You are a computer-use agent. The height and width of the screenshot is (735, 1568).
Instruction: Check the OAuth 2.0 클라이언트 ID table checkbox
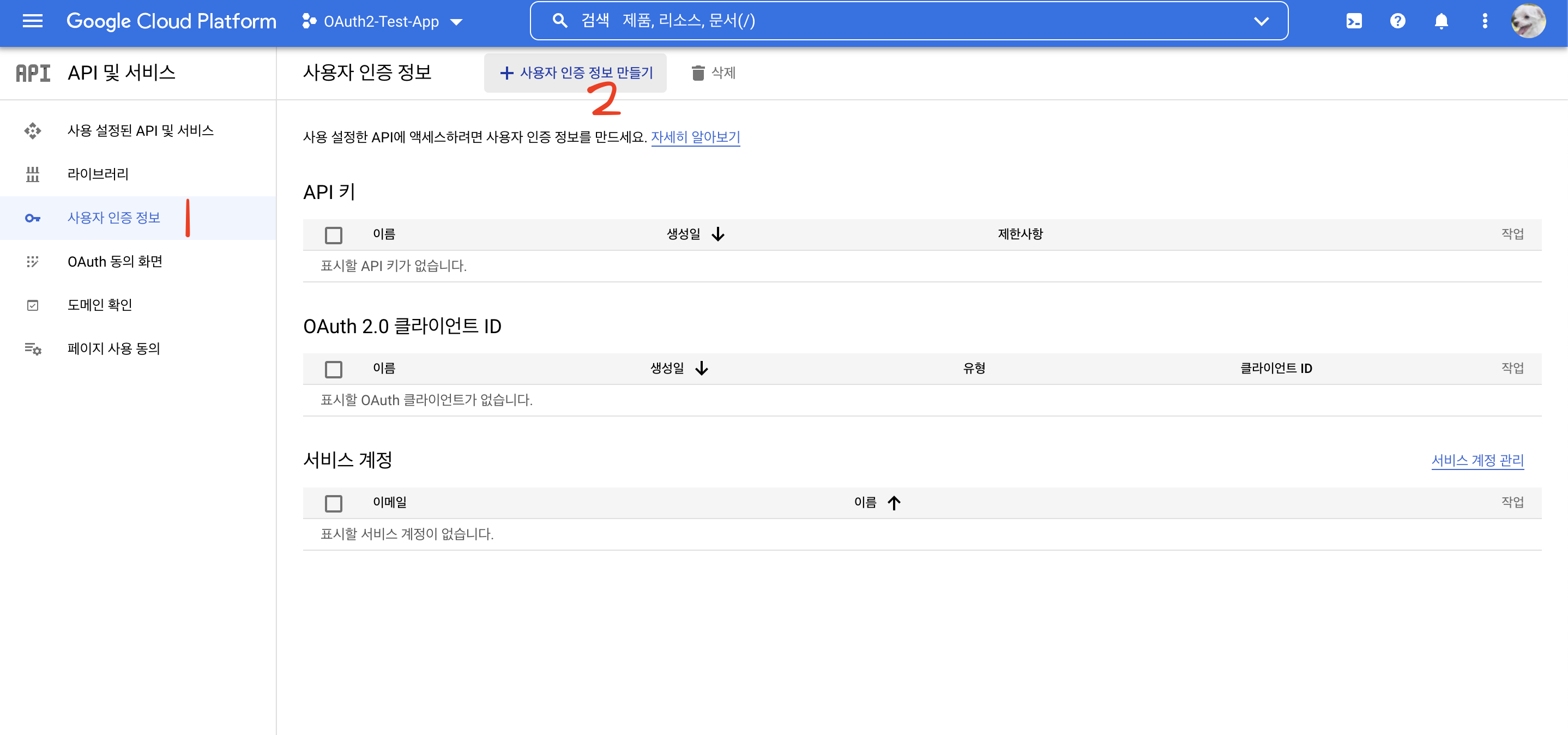point(334,369)
